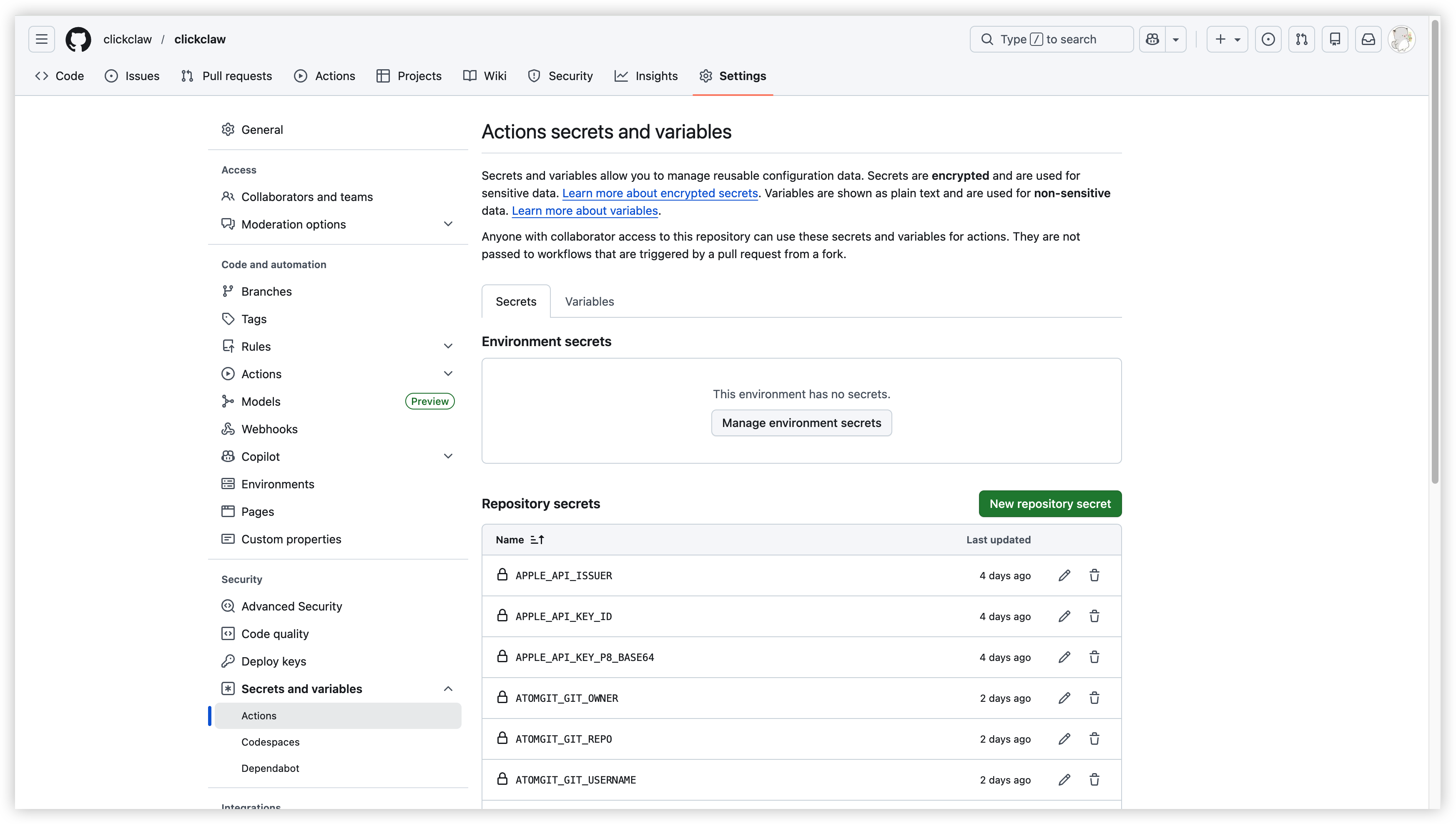Delete the ATOMGIT_GIT_REPO secret
Image resolution: width=1456 pixels, height=824 pixels.
coord(1095,739)
